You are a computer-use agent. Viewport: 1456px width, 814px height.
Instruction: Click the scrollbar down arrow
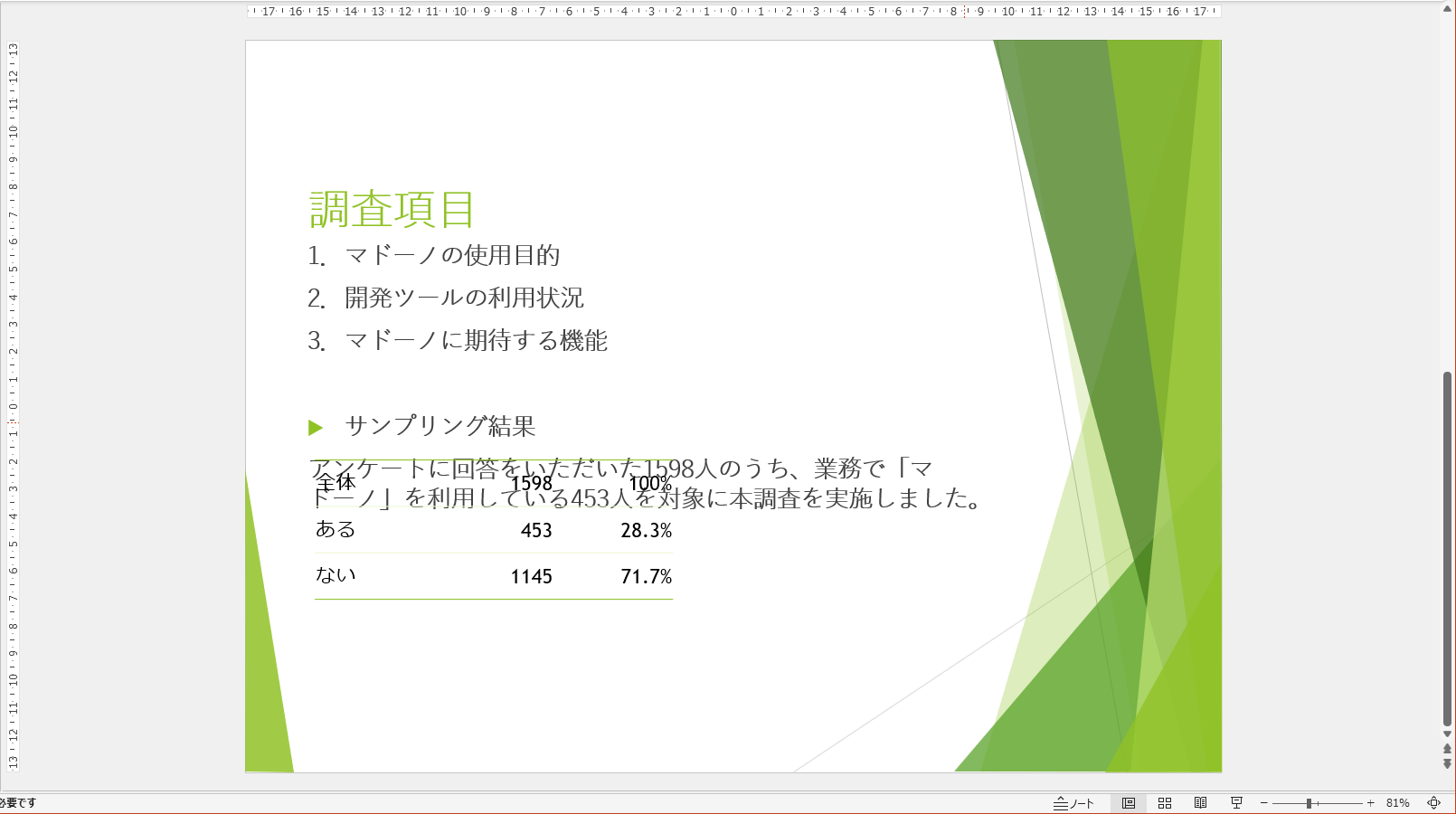coord(1447,734)
